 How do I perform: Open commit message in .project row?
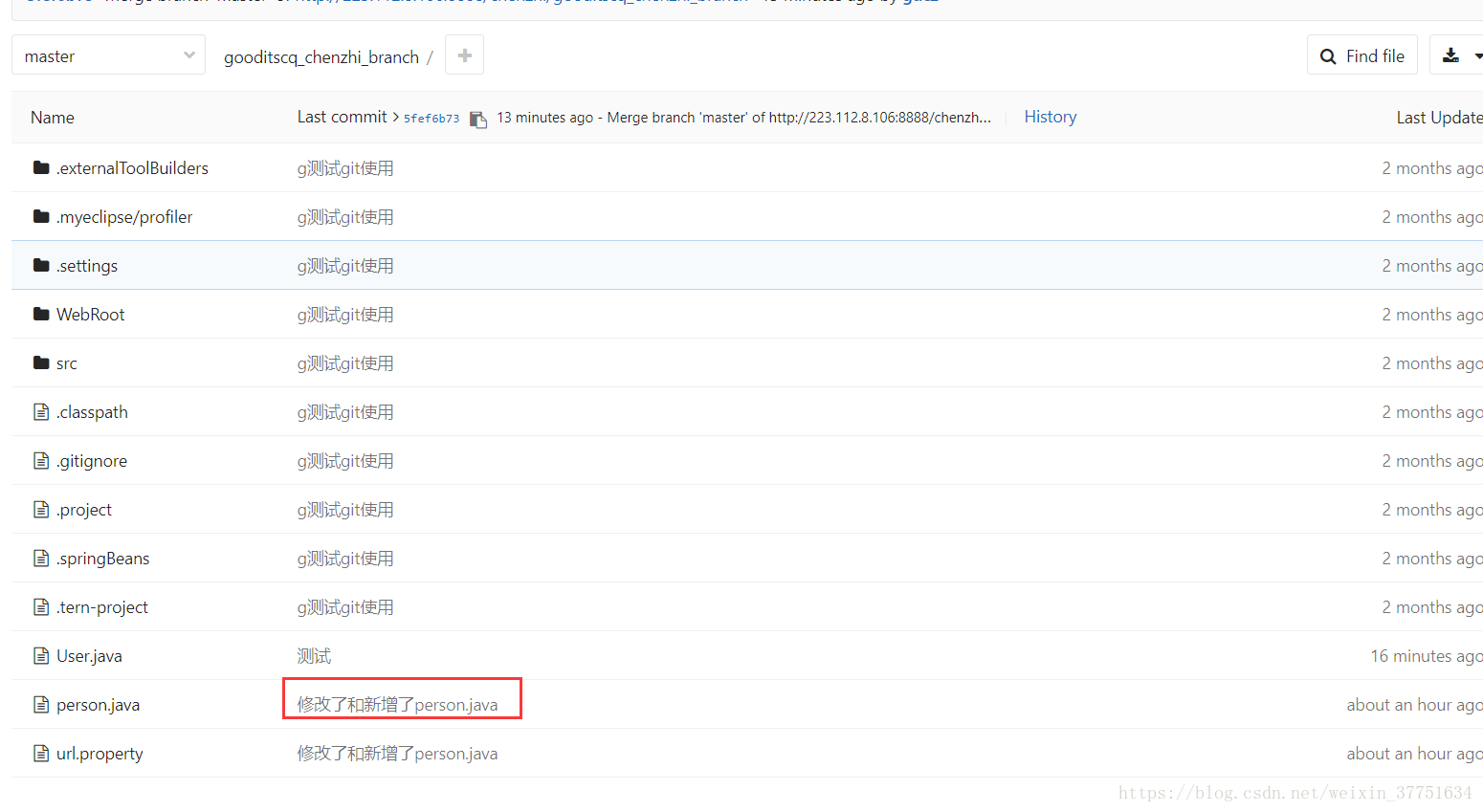click(345, 510)
